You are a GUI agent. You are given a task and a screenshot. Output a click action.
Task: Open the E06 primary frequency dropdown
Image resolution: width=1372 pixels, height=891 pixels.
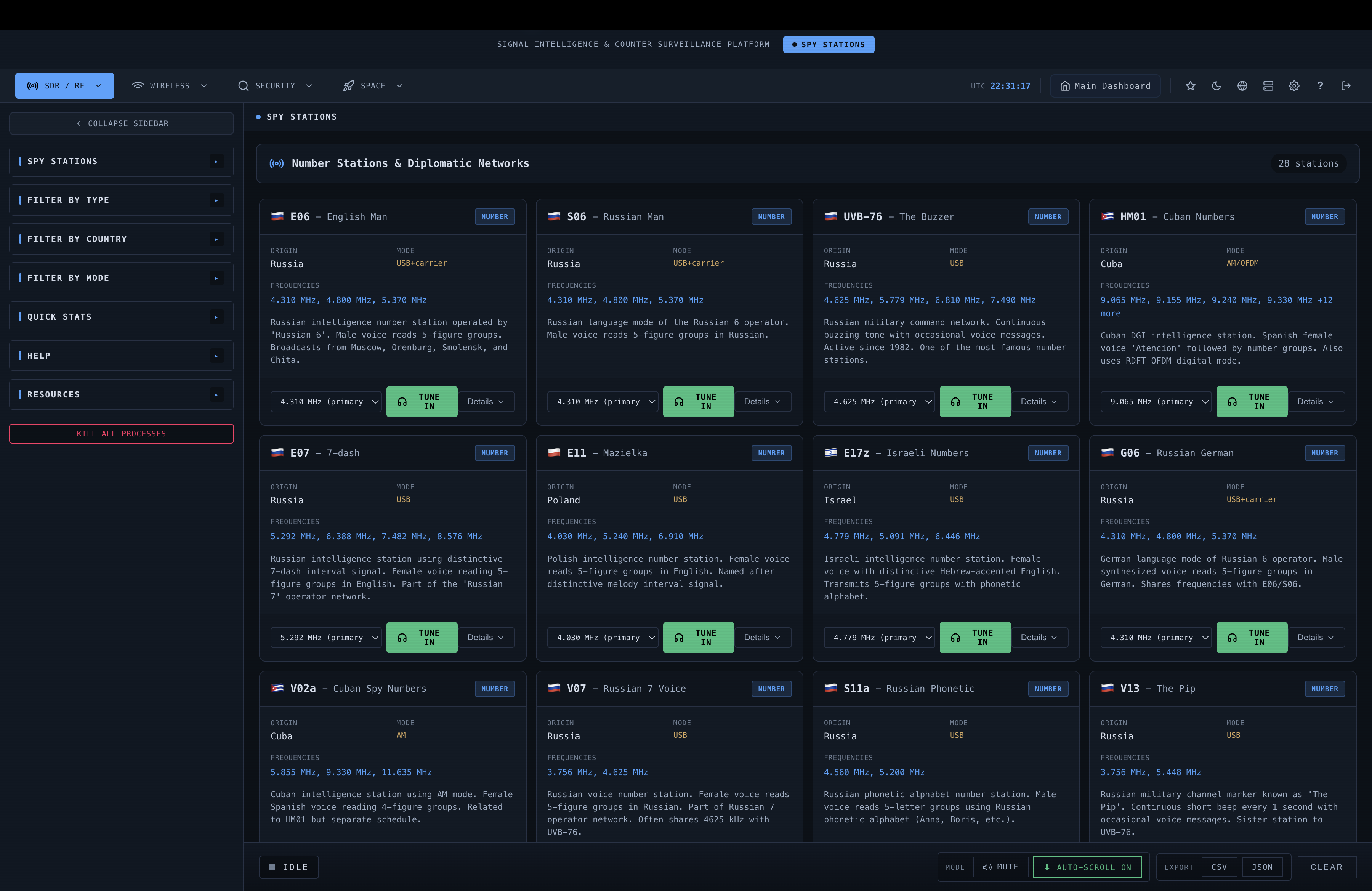[326, 401]
